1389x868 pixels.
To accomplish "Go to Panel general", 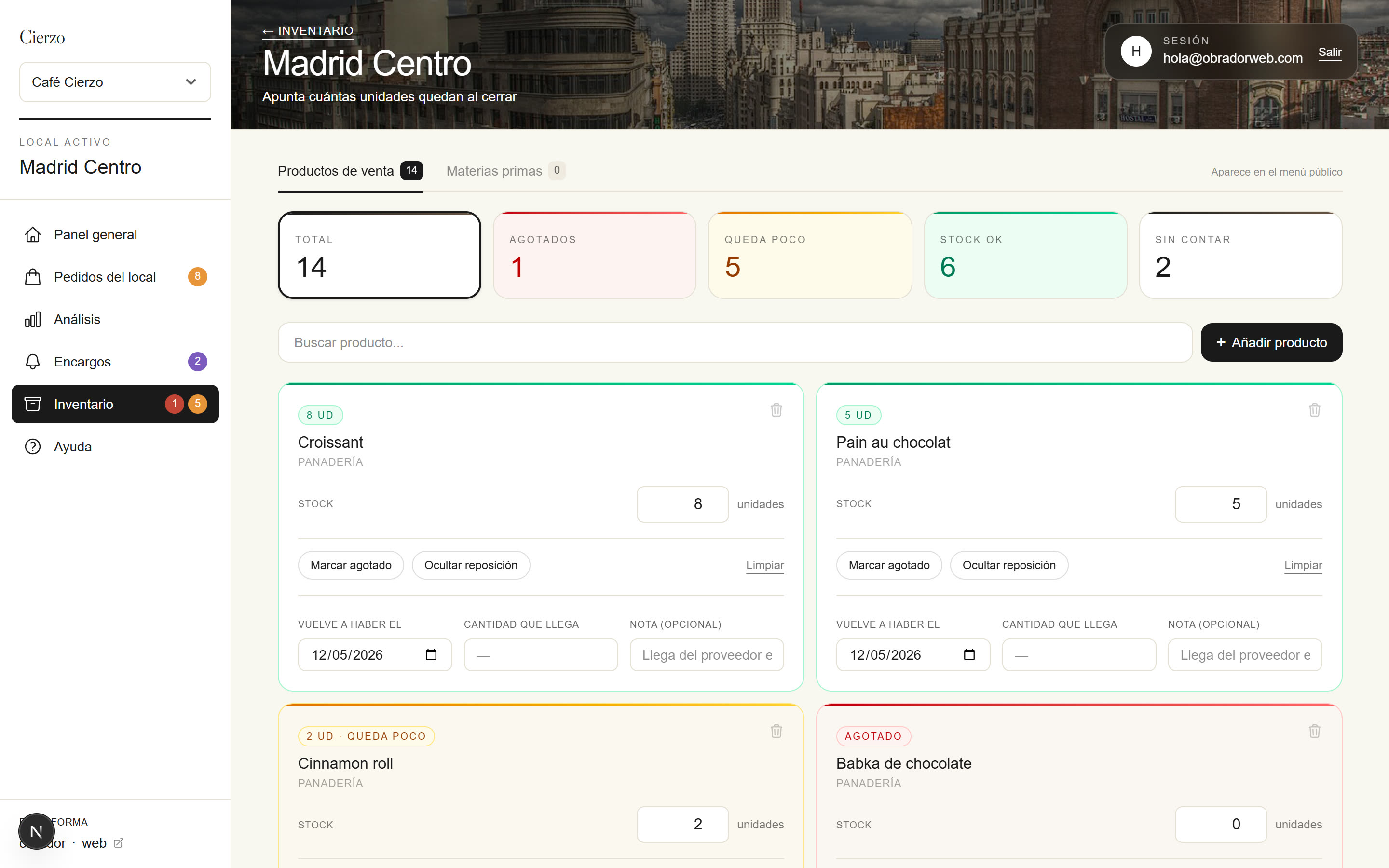I will 115,235.
